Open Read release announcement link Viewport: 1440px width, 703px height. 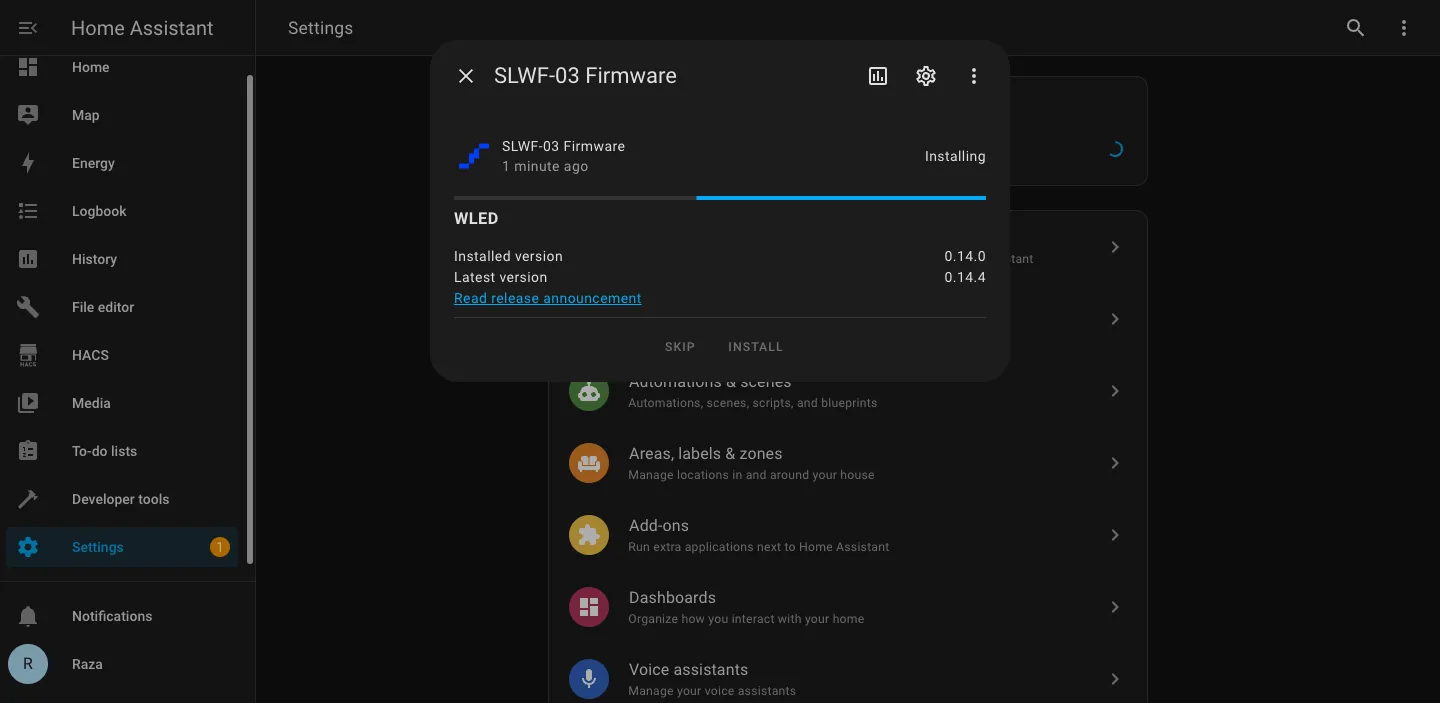548,298
